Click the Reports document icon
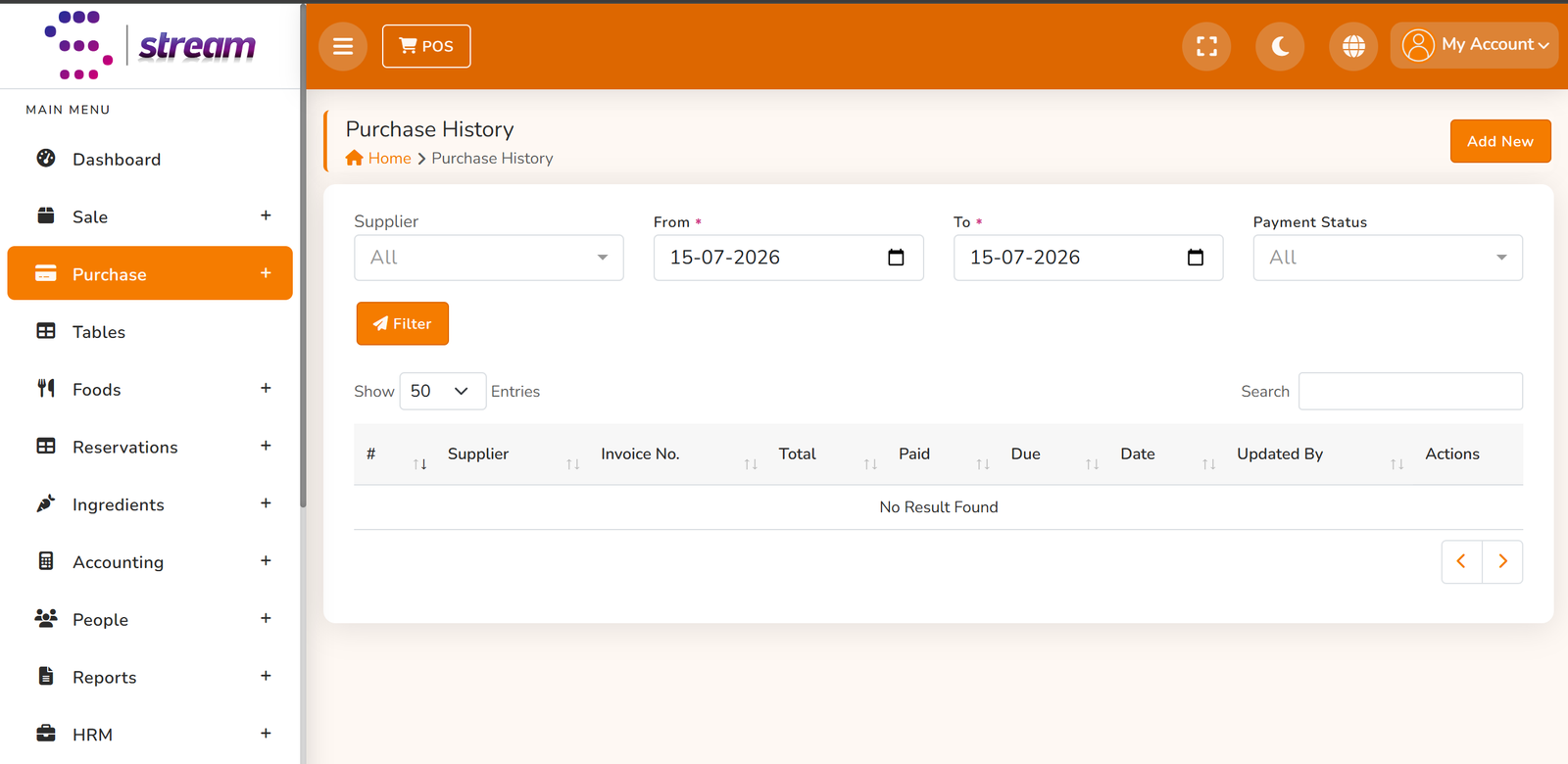Viewport: 1568px width, 764px height. [x=46, y=676]
